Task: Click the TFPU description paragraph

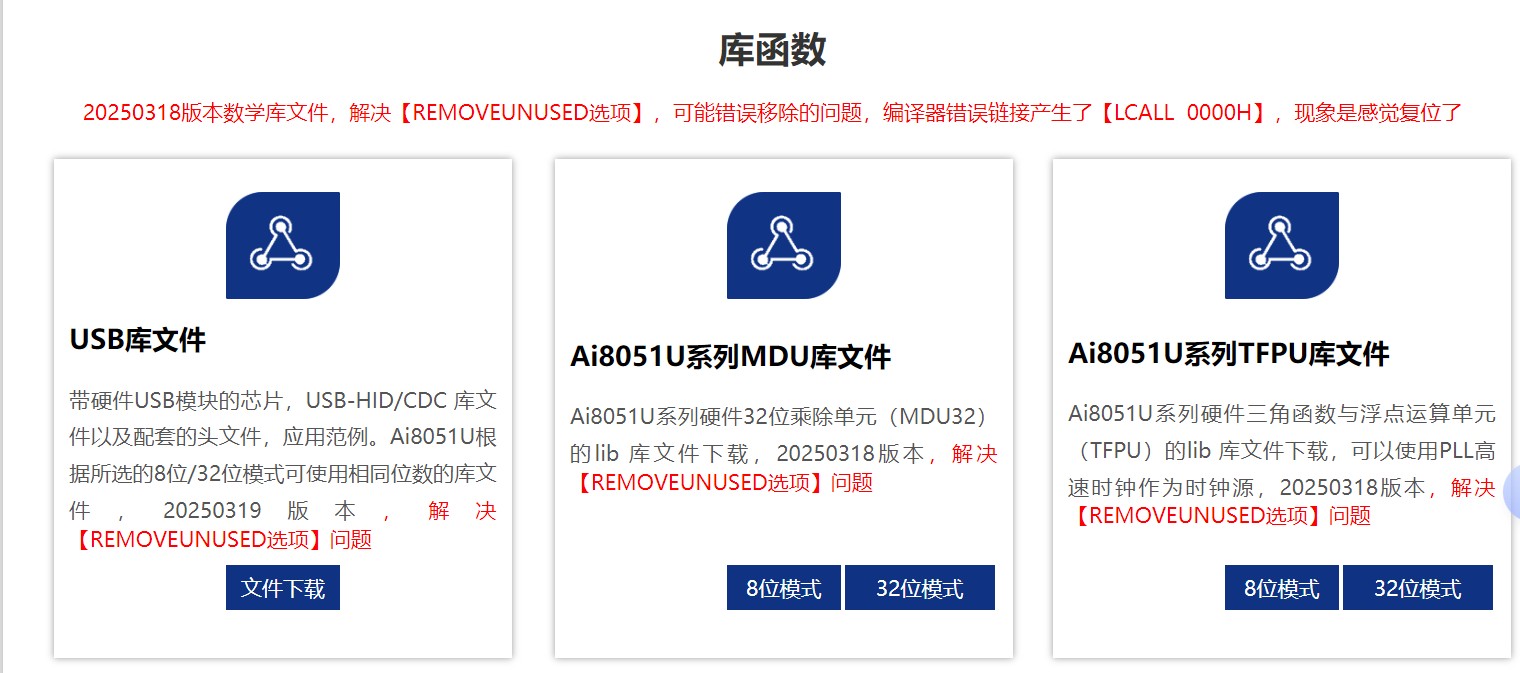Action: pyautogui.click(x=1282, y=465)
